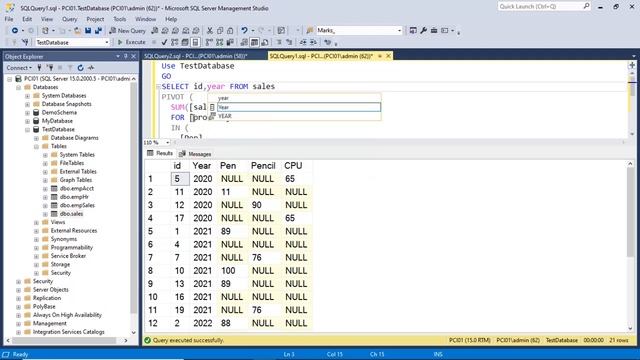The width and height of the screenshot is (640, 360).
Task: Collapse the TestDatabase node
Action: tap(27, 129)
